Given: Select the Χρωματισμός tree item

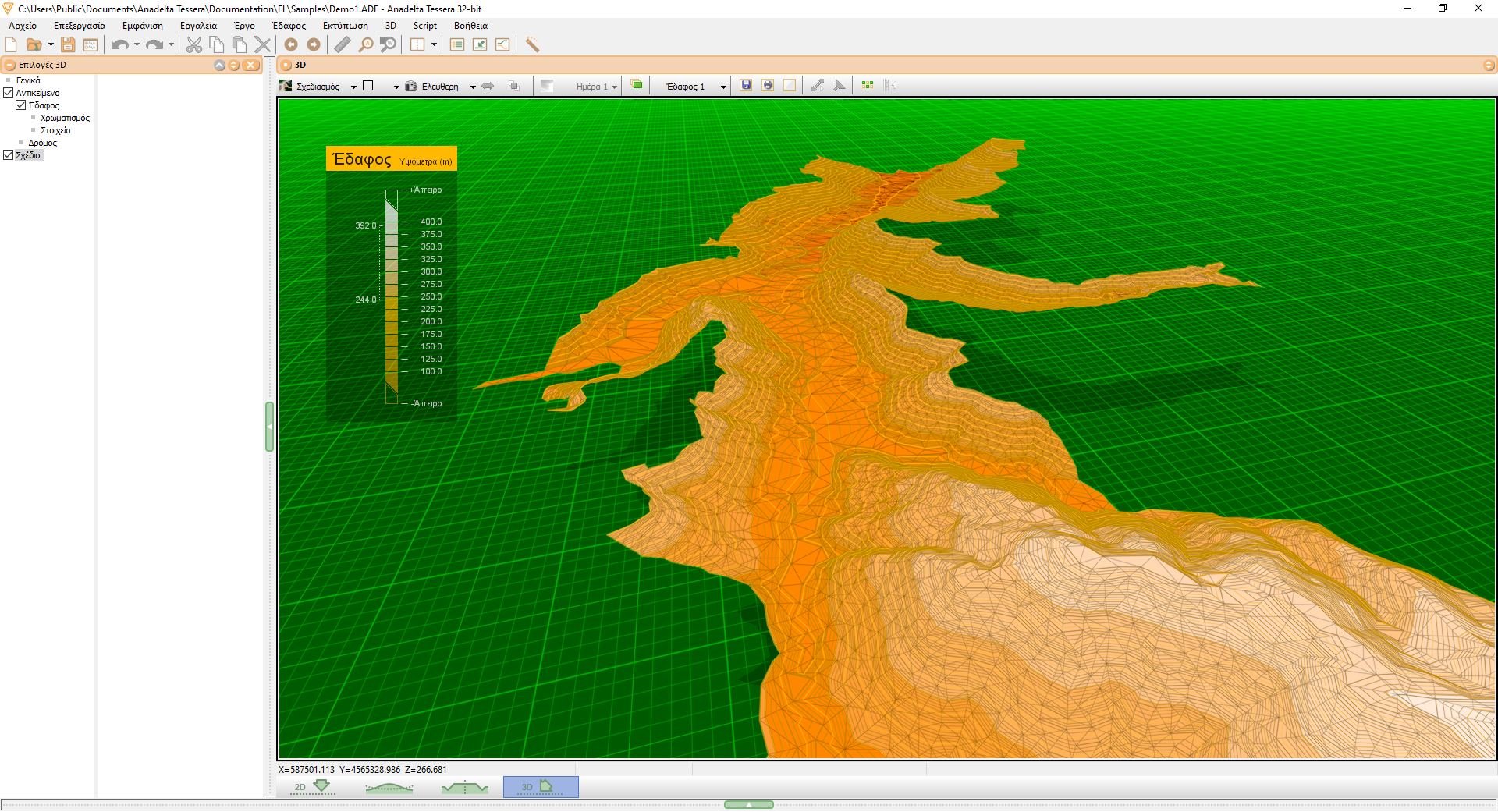Looking at the screenshot, I should [65, 118].
